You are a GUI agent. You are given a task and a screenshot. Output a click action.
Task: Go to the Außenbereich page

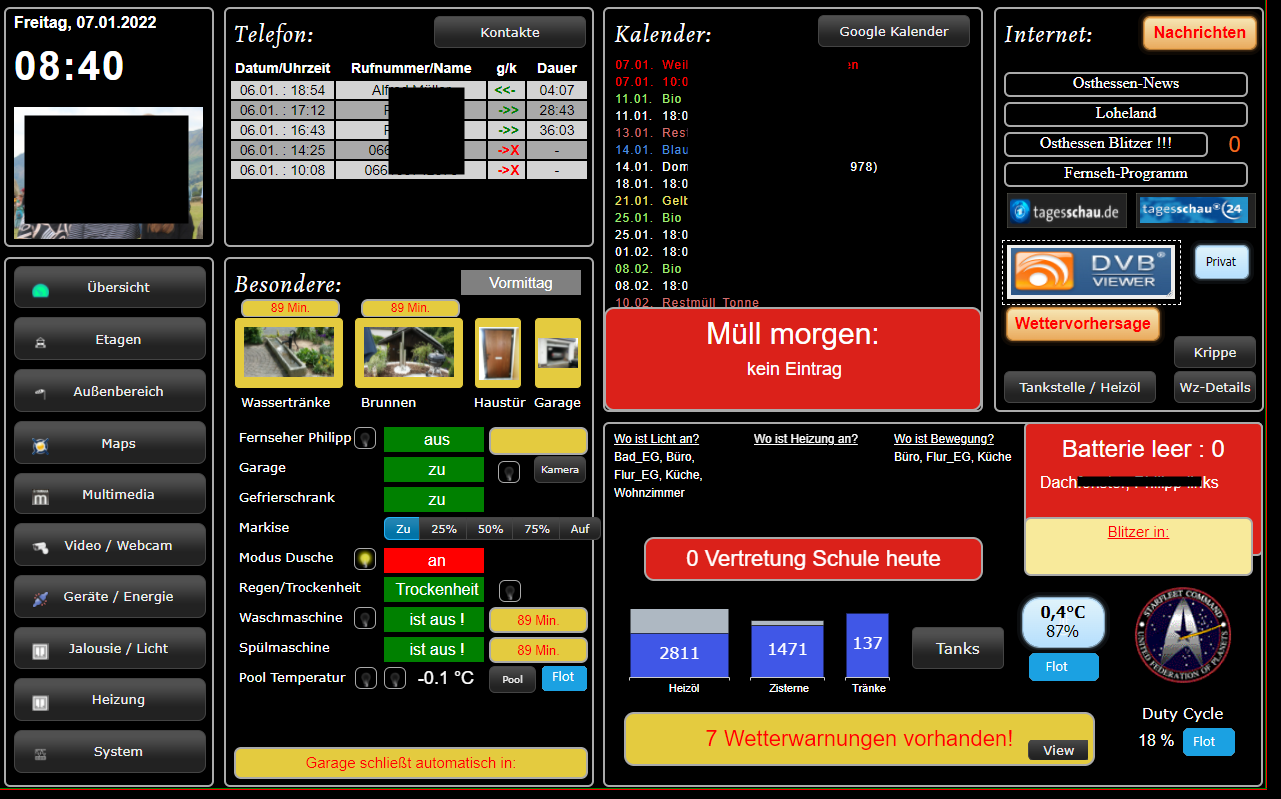(110, 391)
